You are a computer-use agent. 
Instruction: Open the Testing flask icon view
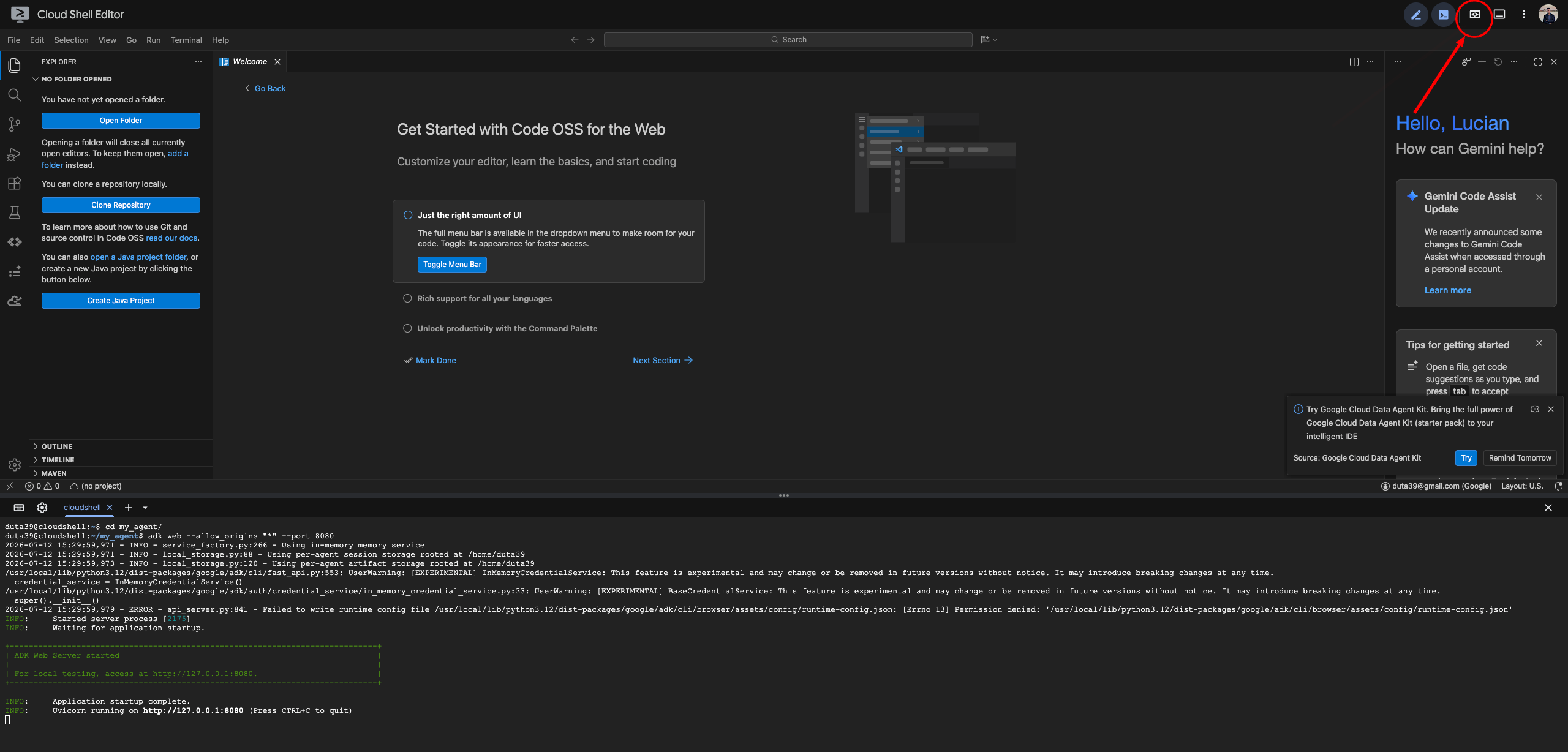[15, 212]
